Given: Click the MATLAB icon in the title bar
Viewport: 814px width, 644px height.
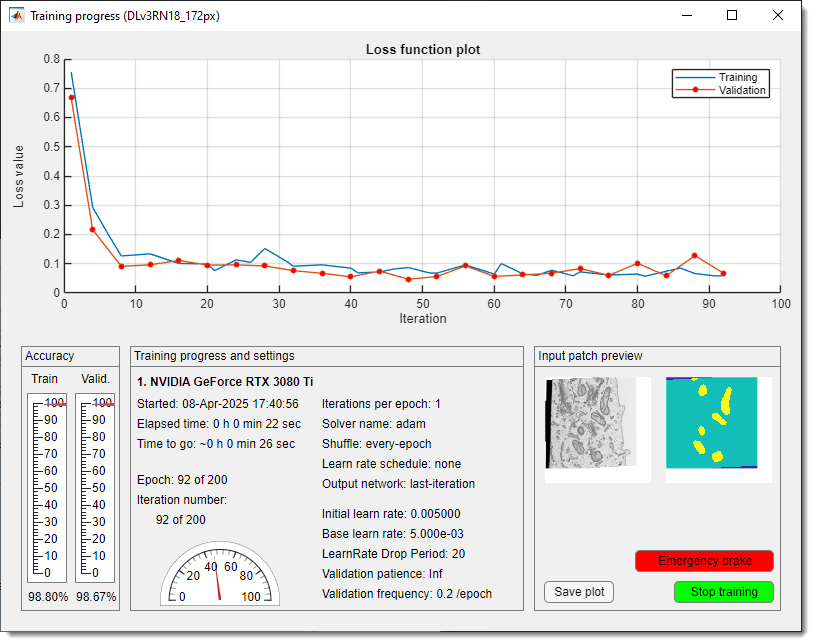Looking at the screenshot, I should (x=18, y=16).
